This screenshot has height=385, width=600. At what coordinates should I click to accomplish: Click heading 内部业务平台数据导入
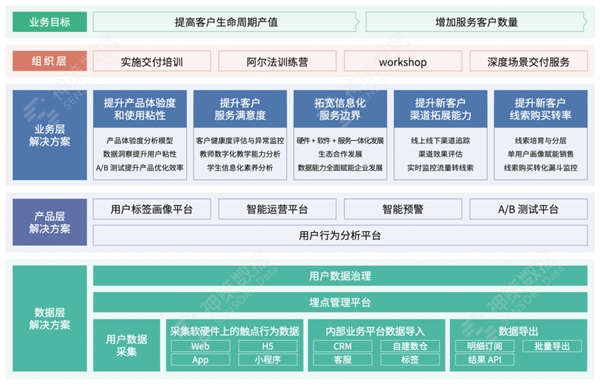[375, 331]
